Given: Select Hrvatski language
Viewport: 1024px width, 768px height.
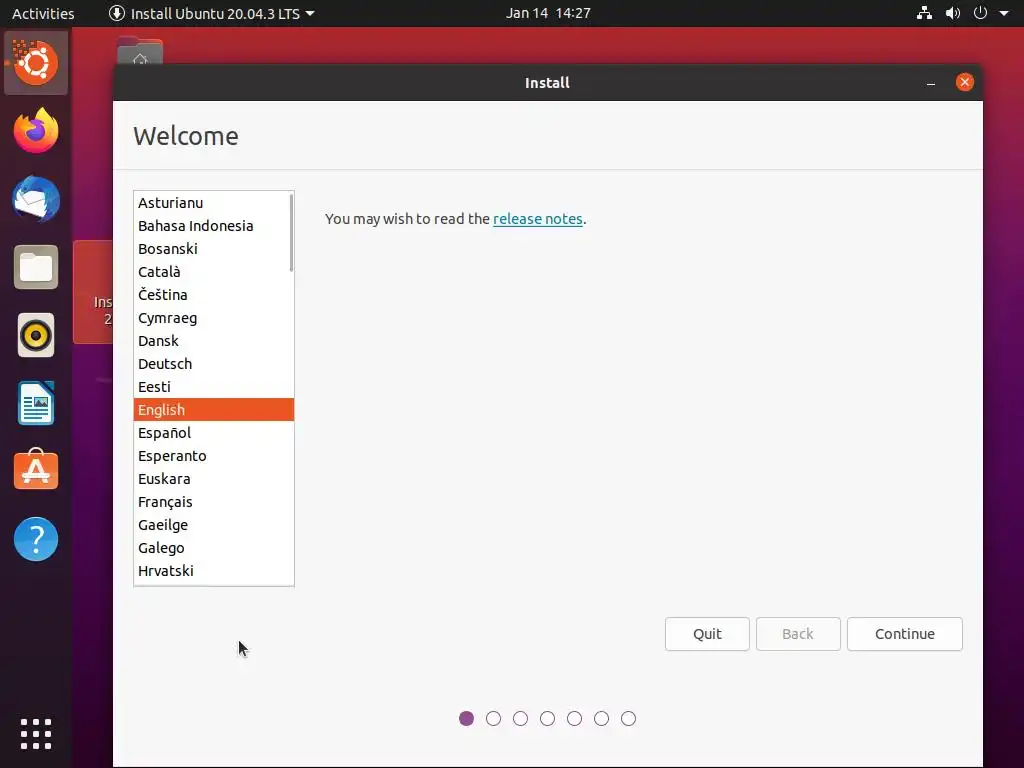Looking at the screenshot, I should tap(214, 571).
